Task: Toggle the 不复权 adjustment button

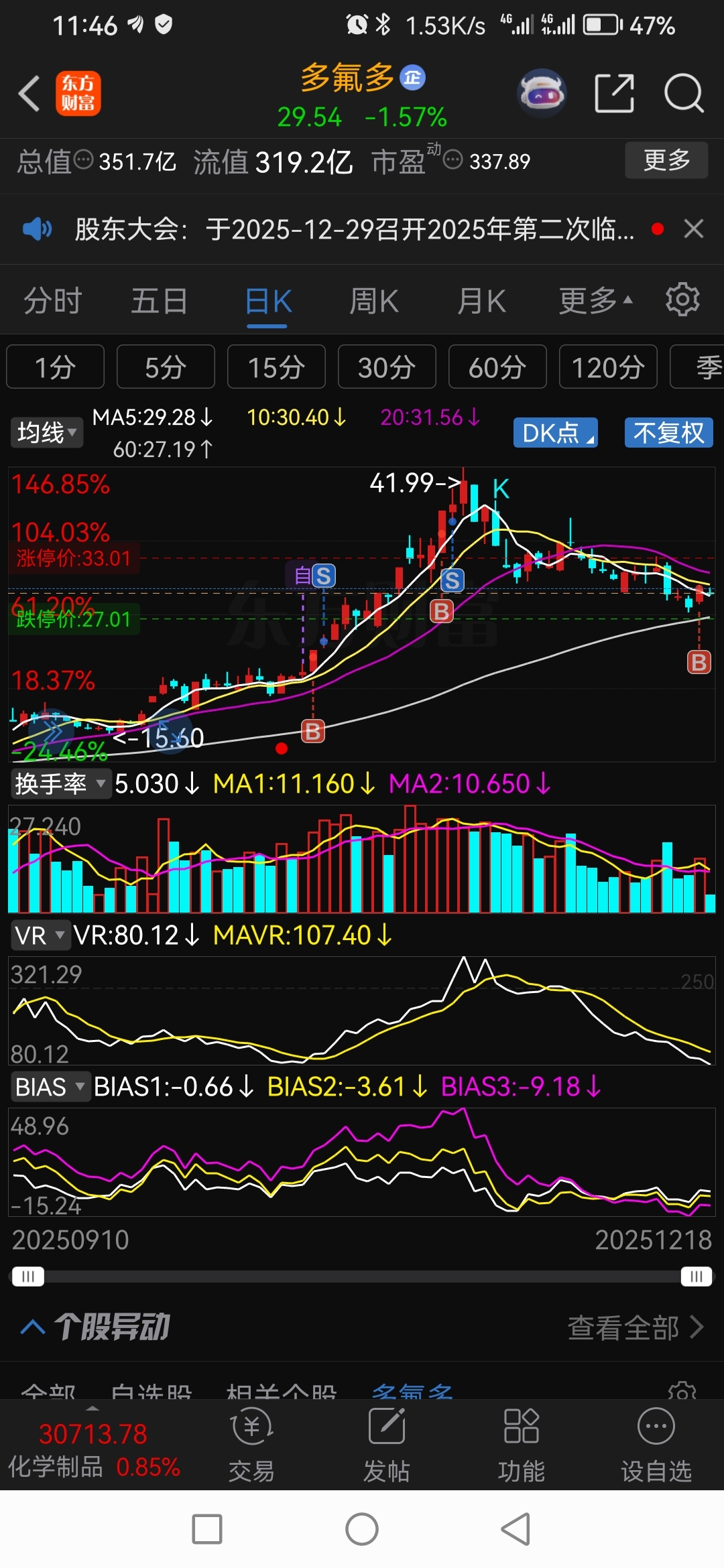Action: click(668, 433)
